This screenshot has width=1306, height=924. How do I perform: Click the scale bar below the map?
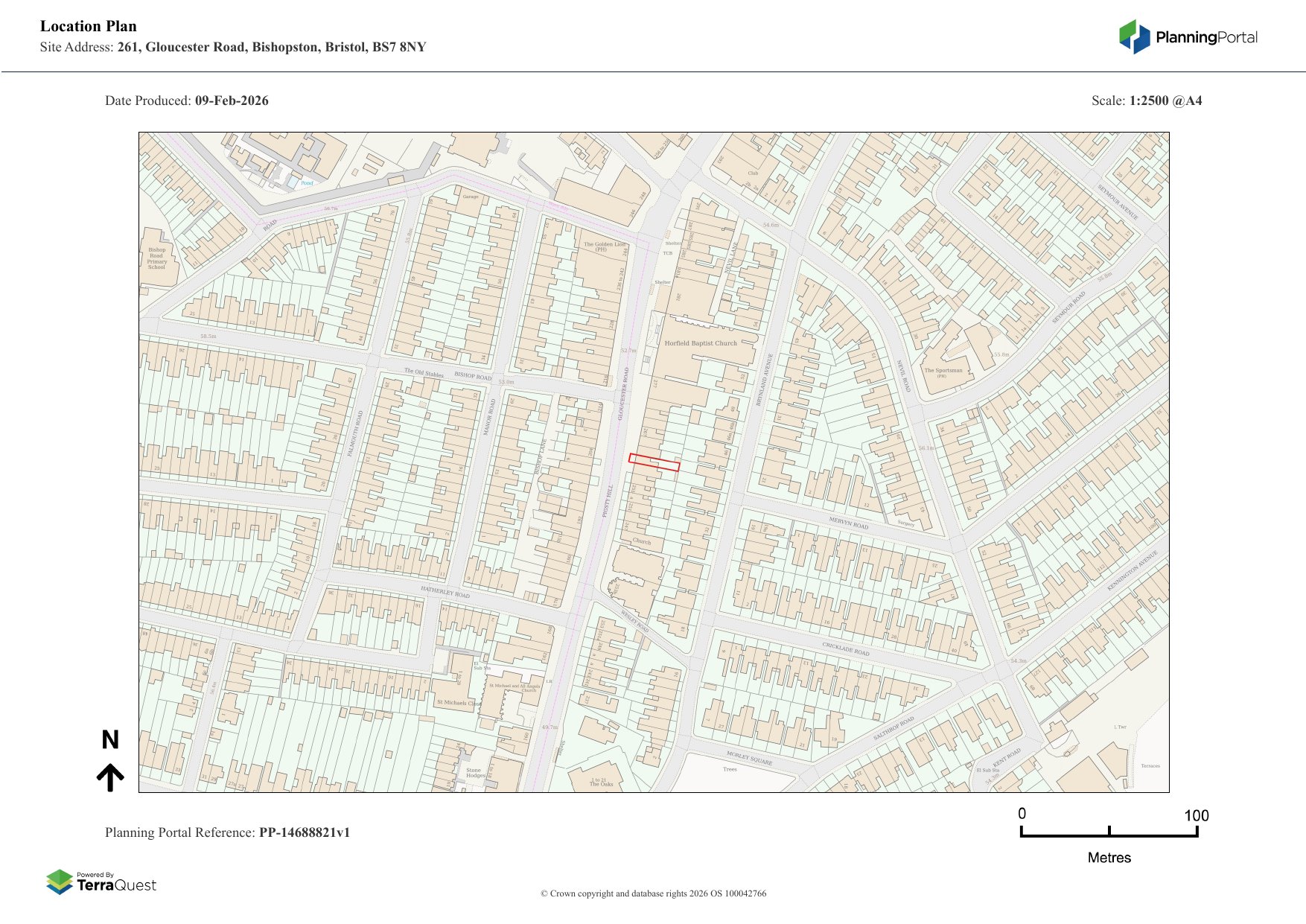pos(1109,832)
